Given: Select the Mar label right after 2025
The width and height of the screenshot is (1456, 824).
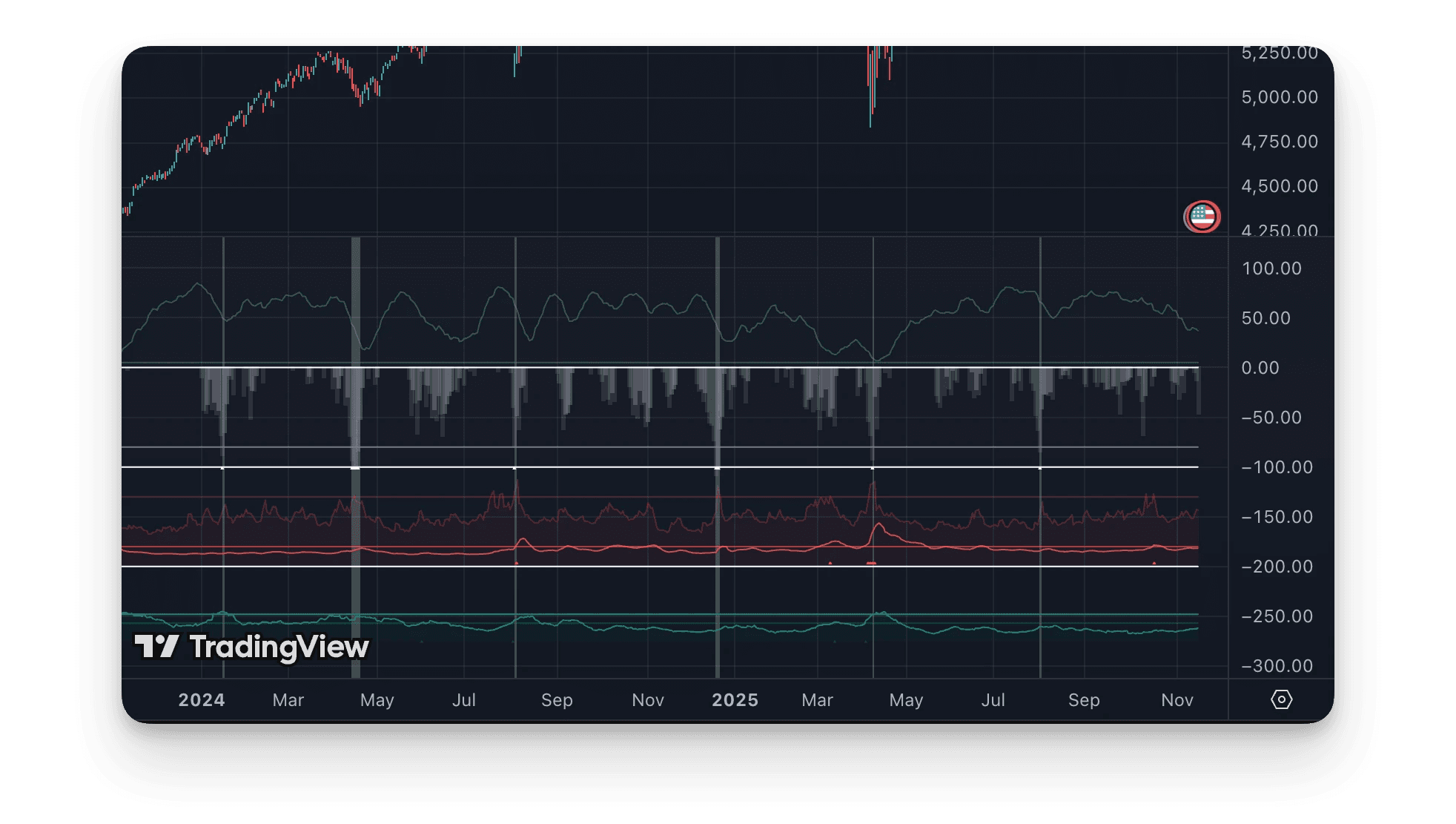Looking at the screenshot, I should point(817,700).
